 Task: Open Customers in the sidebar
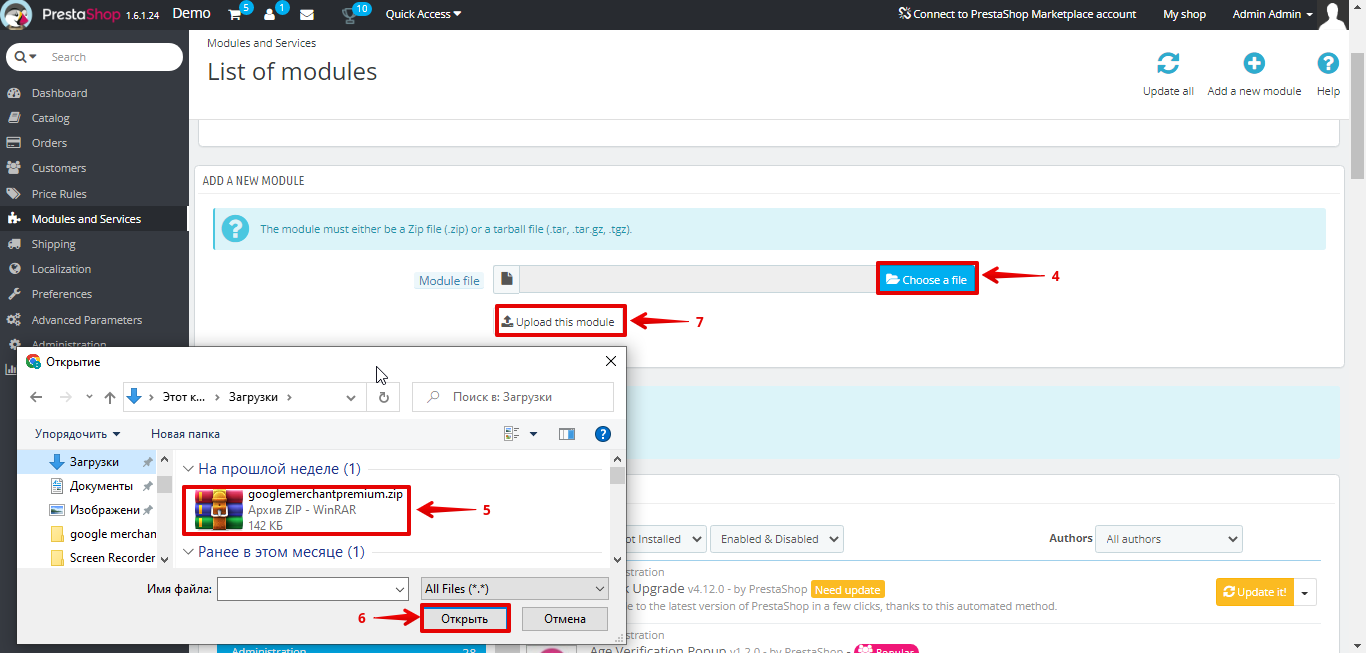coord(59,168)
